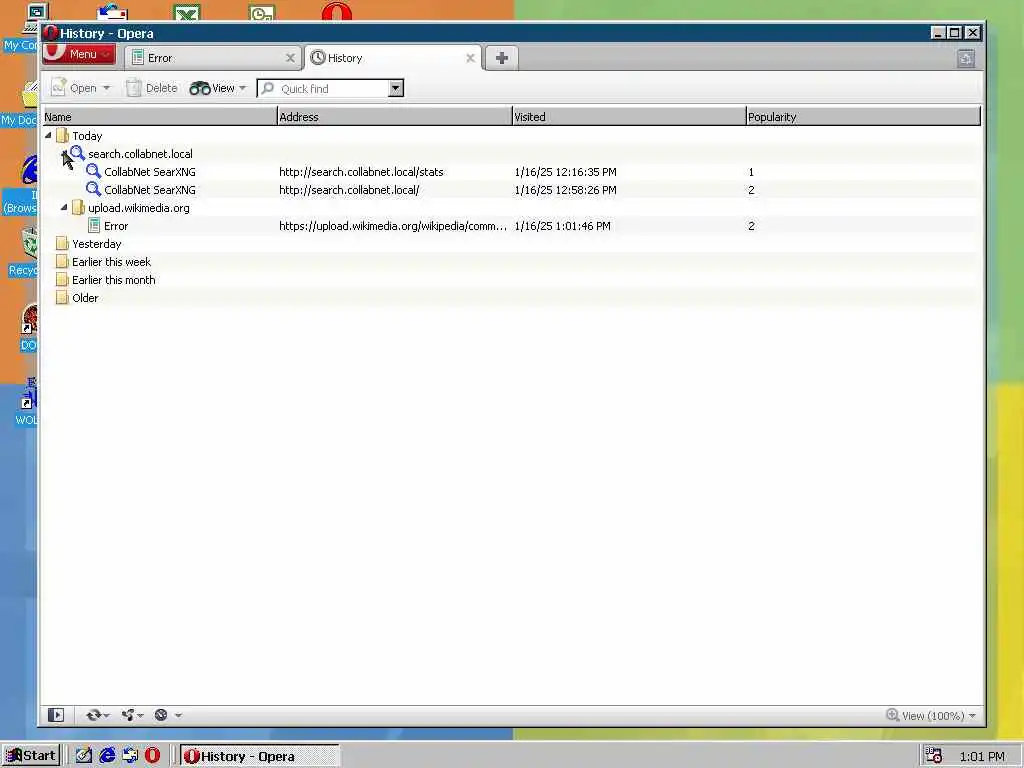
Task: Select the History tab
Action: coord(392,58)
